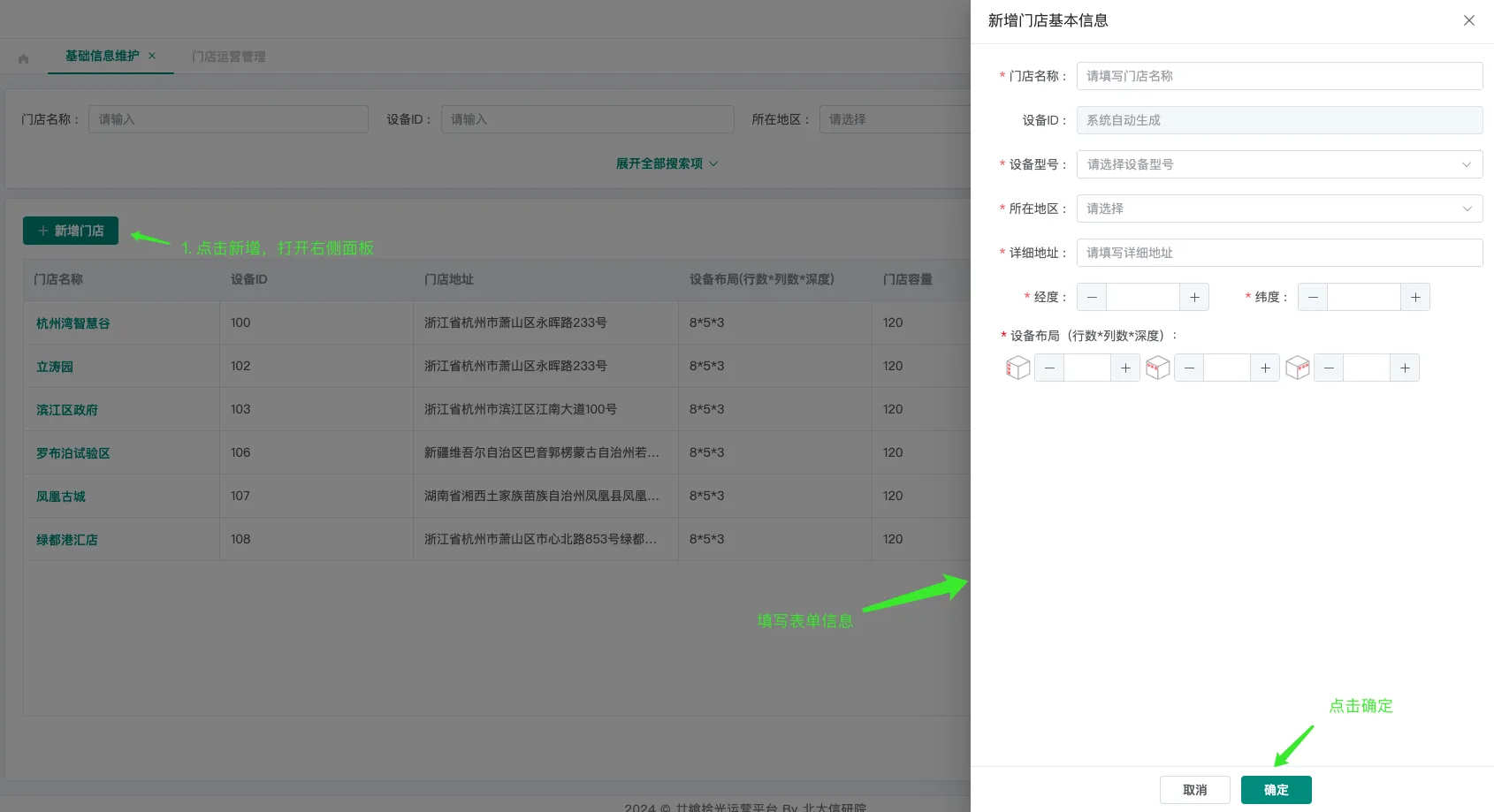Click the rows cube icon in 设备布局
The width and height of the screenshot is (1494, 812).
[1018, 368]
